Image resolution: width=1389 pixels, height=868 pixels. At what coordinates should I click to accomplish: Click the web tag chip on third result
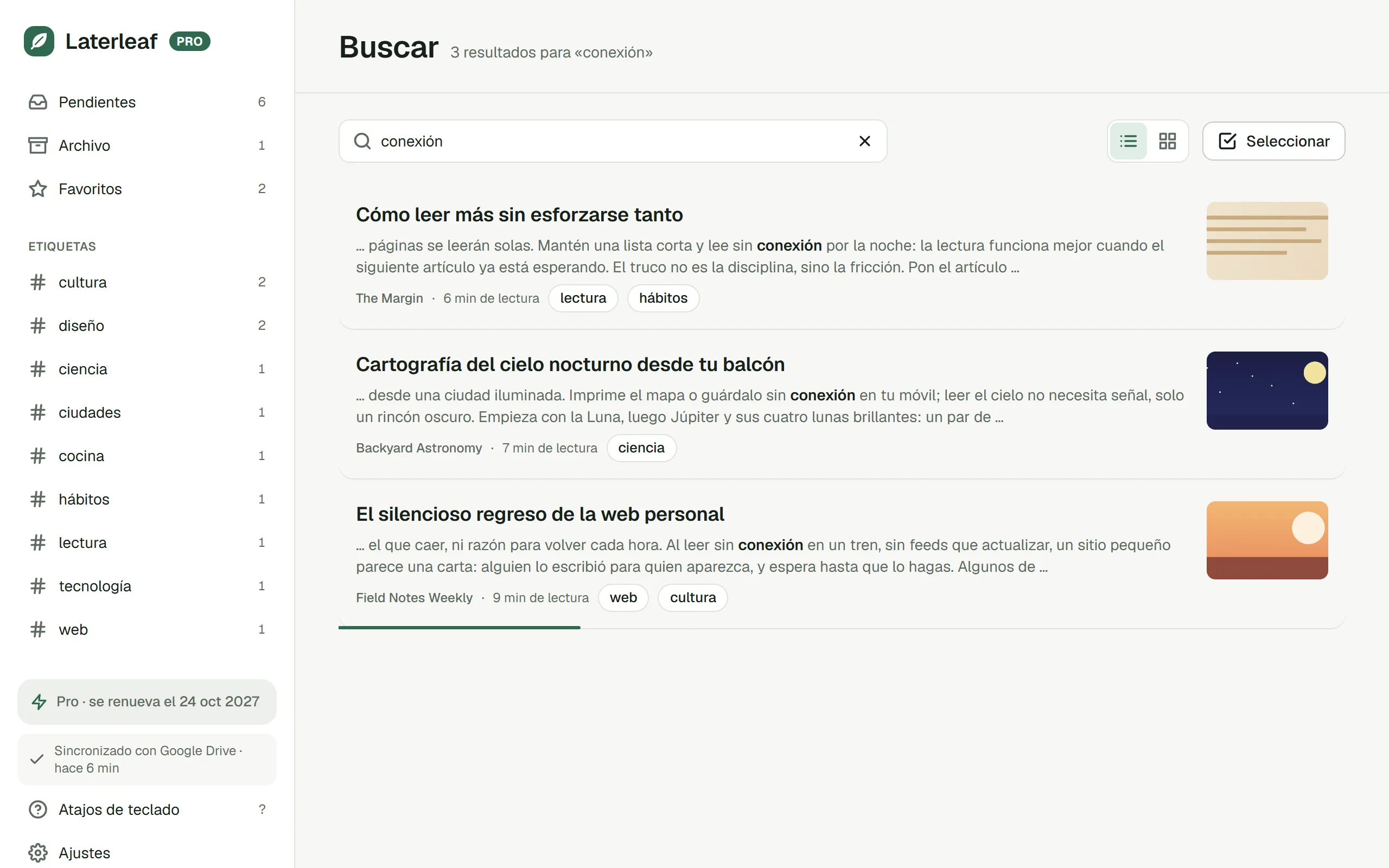click(623, 598)
